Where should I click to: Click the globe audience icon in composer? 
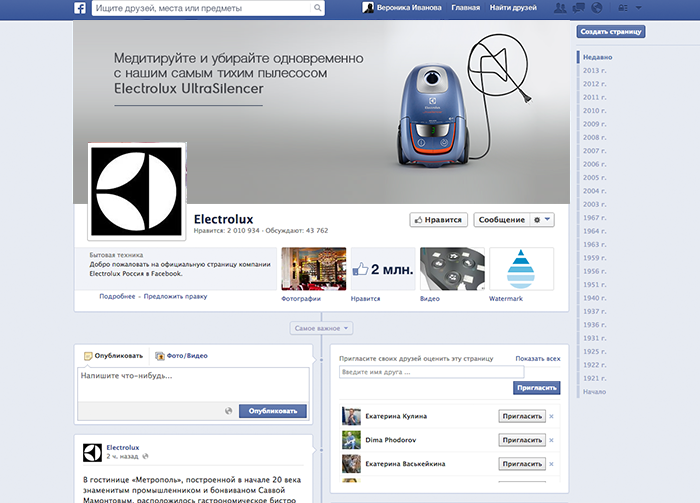229,411
